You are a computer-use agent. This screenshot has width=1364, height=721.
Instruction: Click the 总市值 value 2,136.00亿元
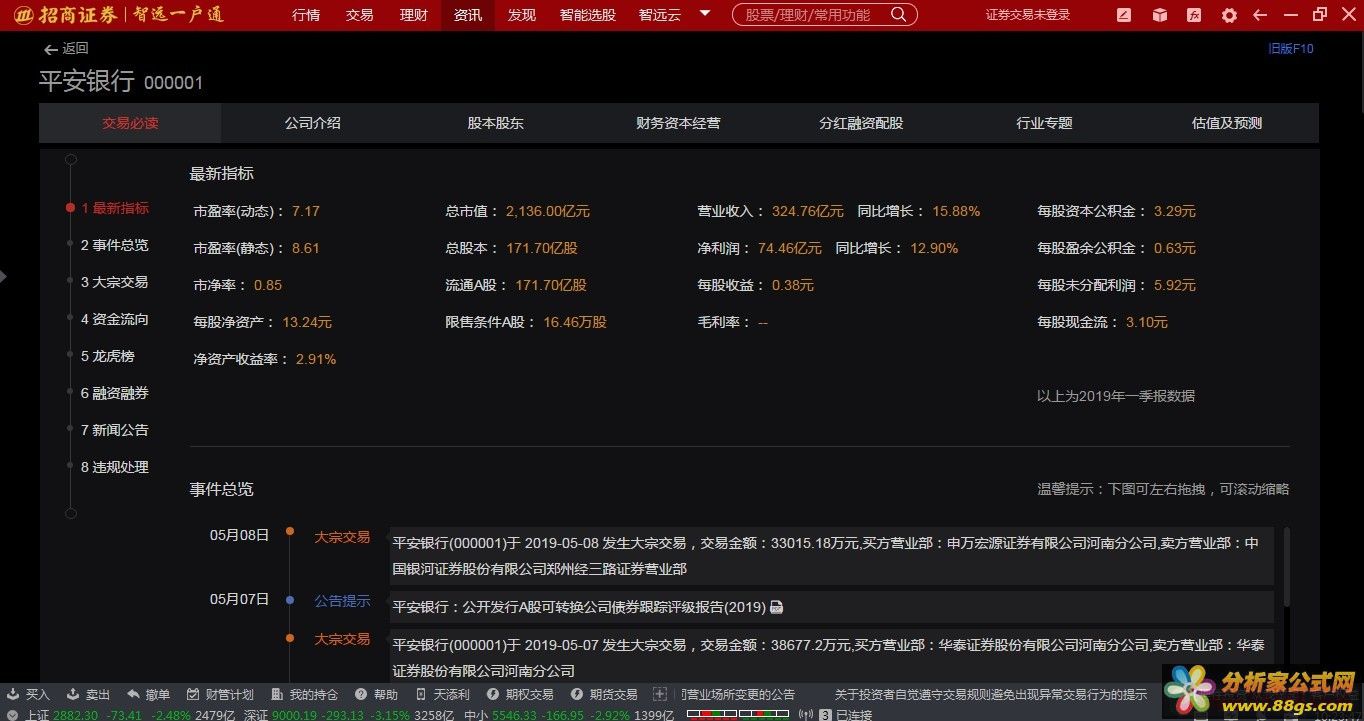coord(548,211)
